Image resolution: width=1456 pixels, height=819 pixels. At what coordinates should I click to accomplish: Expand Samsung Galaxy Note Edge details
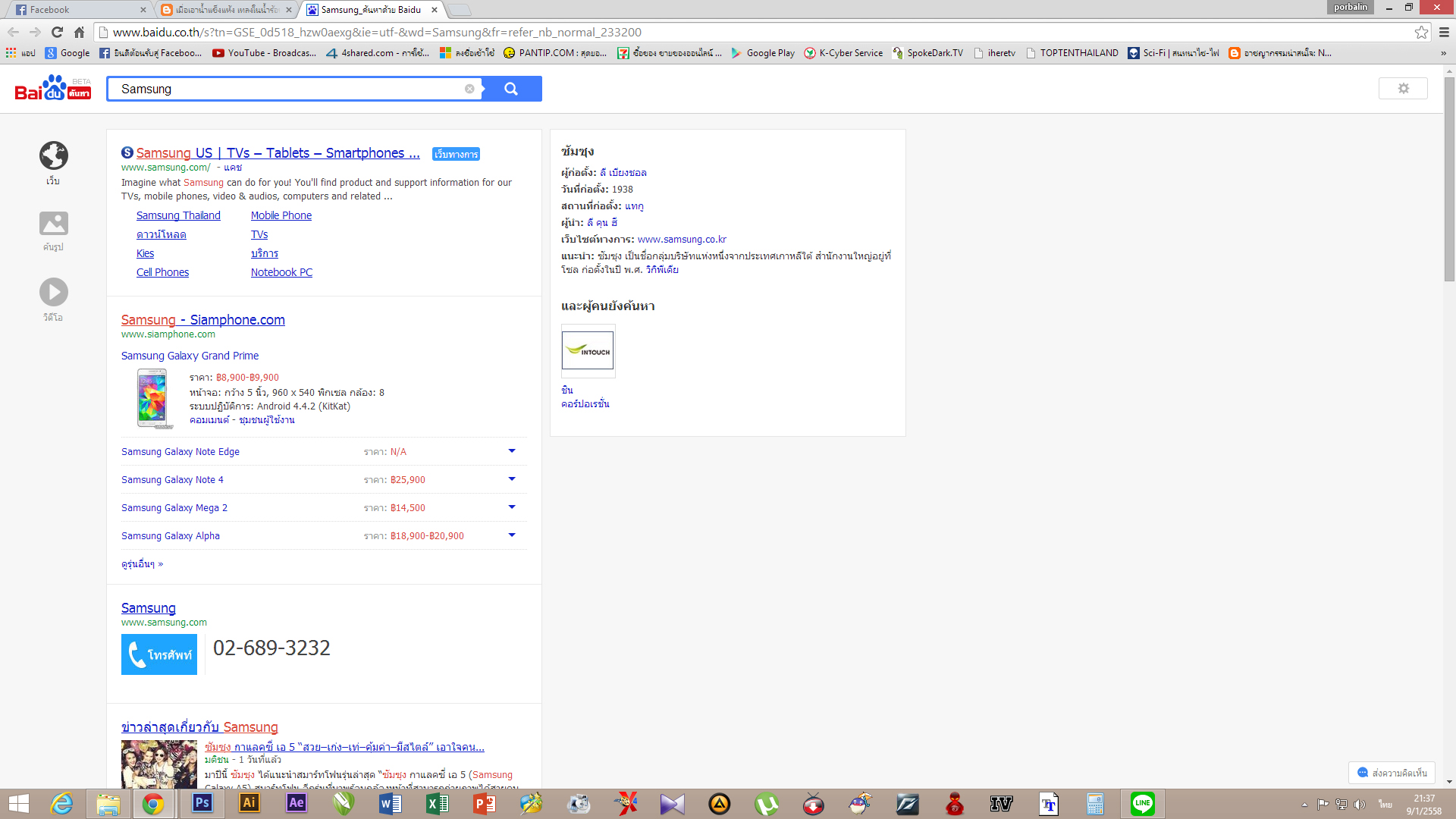pos(512,451)
